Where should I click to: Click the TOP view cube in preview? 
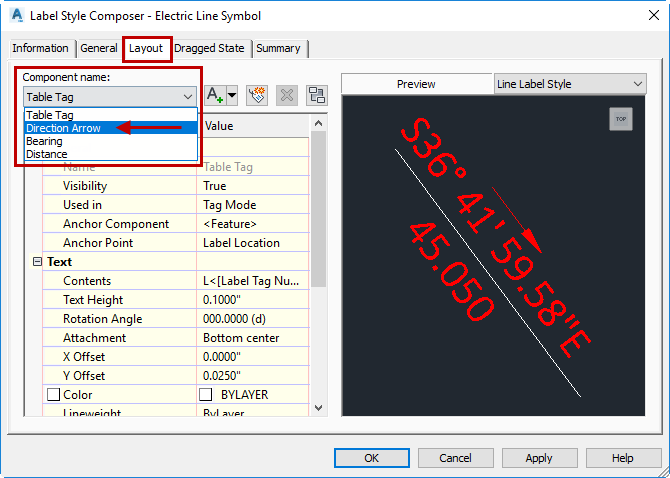pos(620,119)
